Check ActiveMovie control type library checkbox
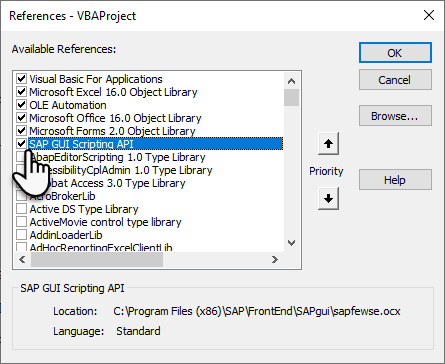This screenshot has height=364, width=445. click(21, 222)
